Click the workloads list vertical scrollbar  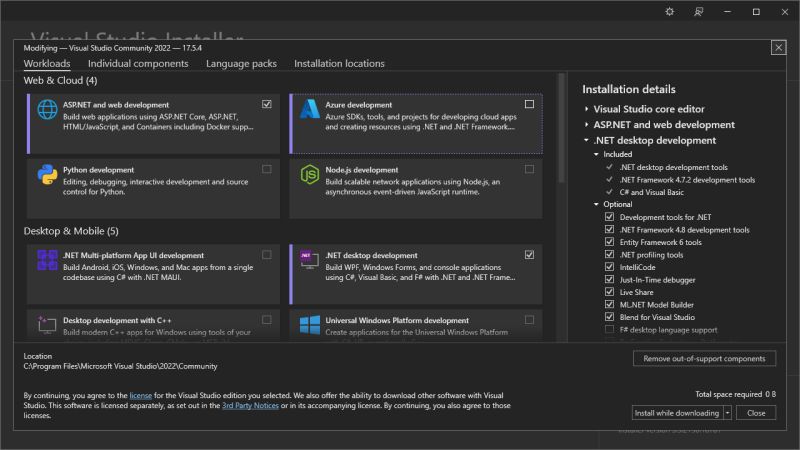[x=561, y=129]
